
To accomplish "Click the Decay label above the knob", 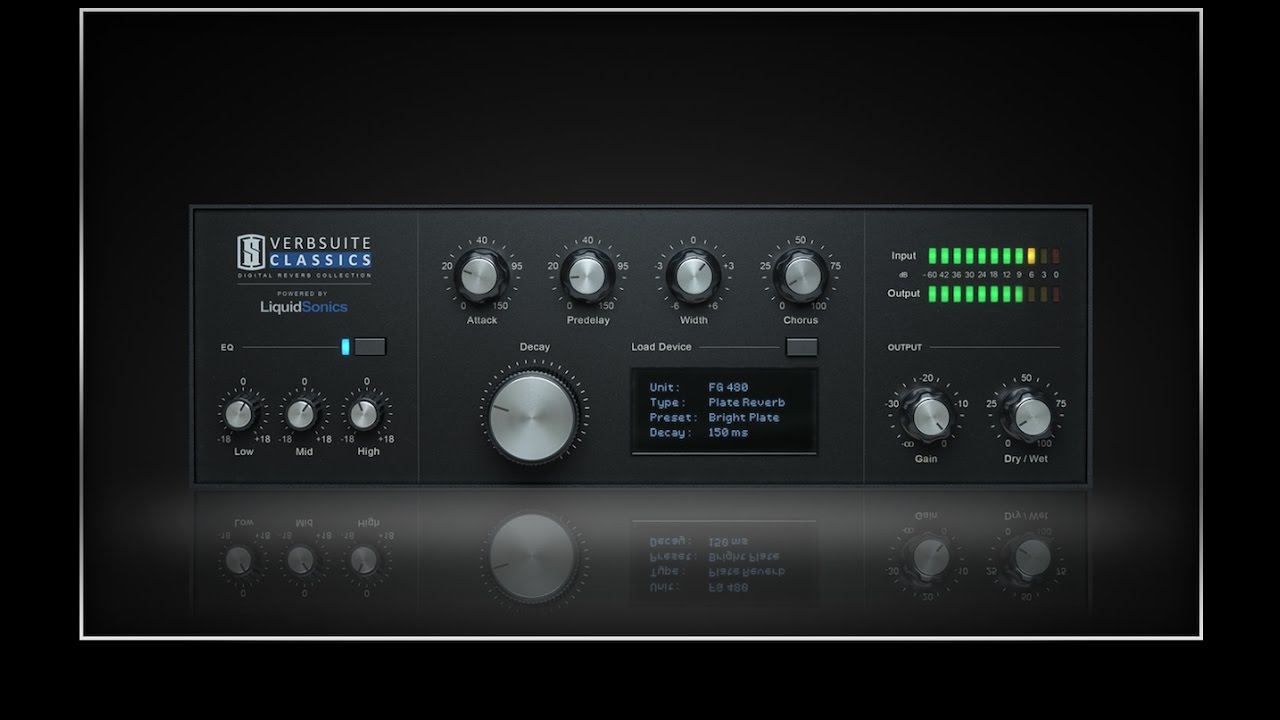I will coord(534,347).
